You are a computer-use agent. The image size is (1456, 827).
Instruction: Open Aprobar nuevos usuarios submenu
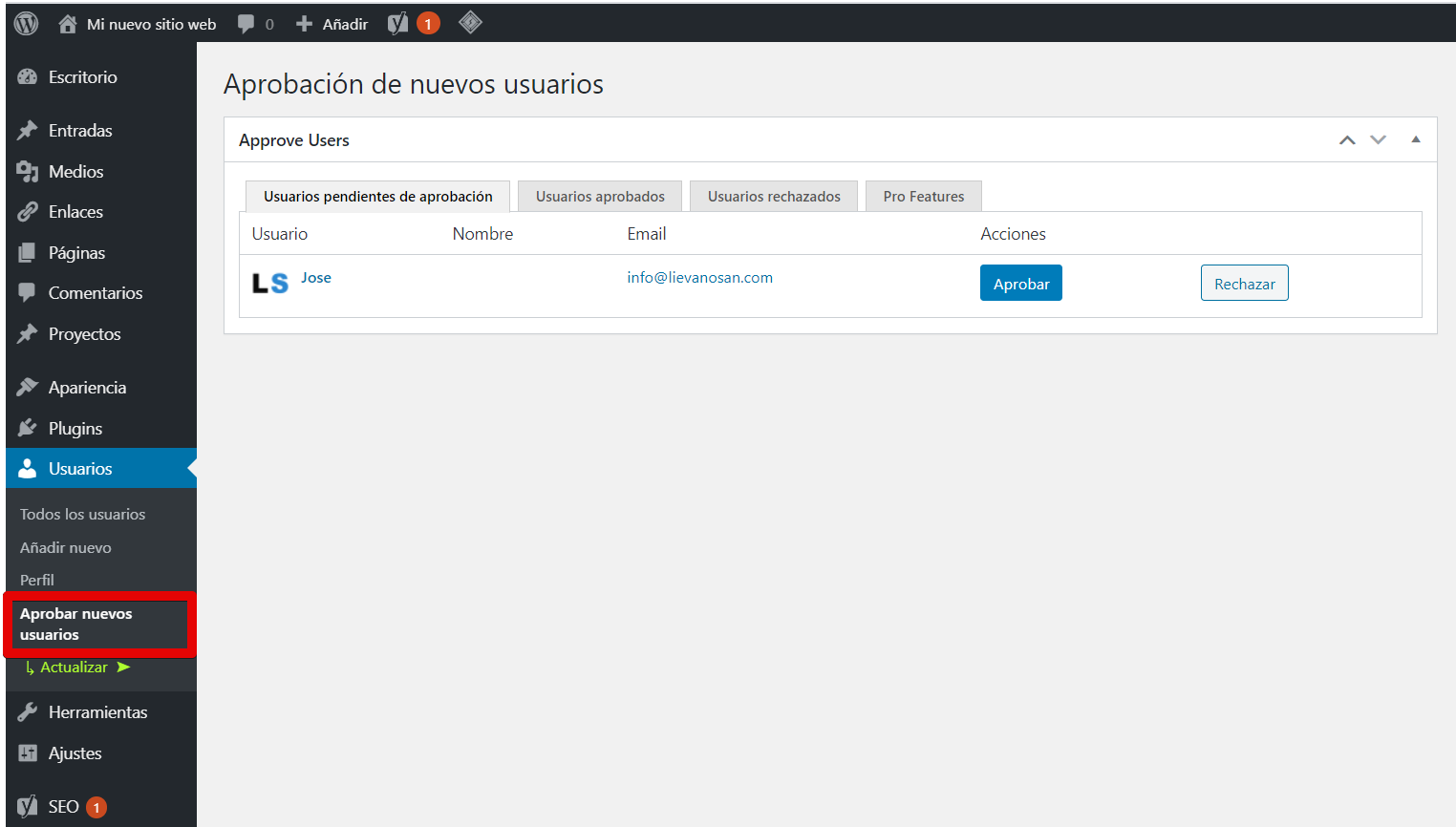tap(76, 625)
